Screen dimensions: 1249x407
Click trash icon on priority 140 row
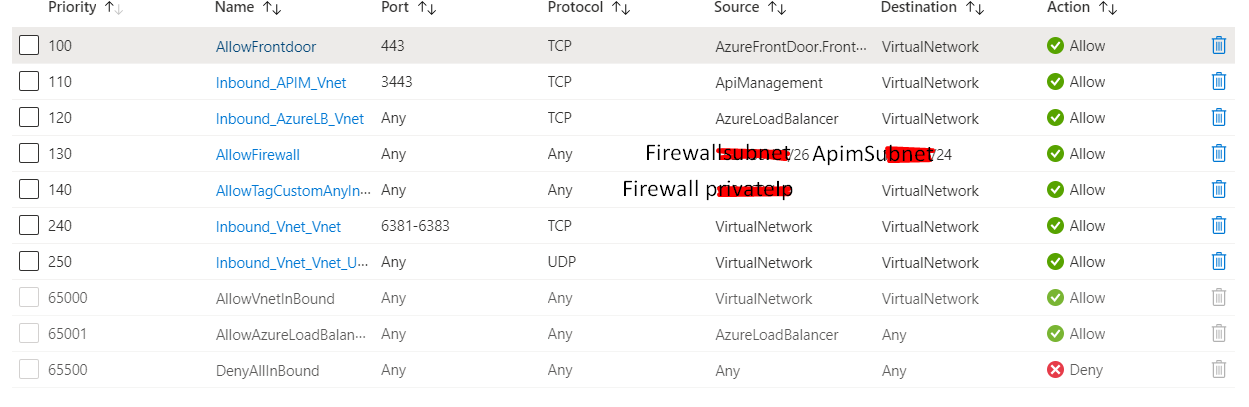tap(1218, 189)
